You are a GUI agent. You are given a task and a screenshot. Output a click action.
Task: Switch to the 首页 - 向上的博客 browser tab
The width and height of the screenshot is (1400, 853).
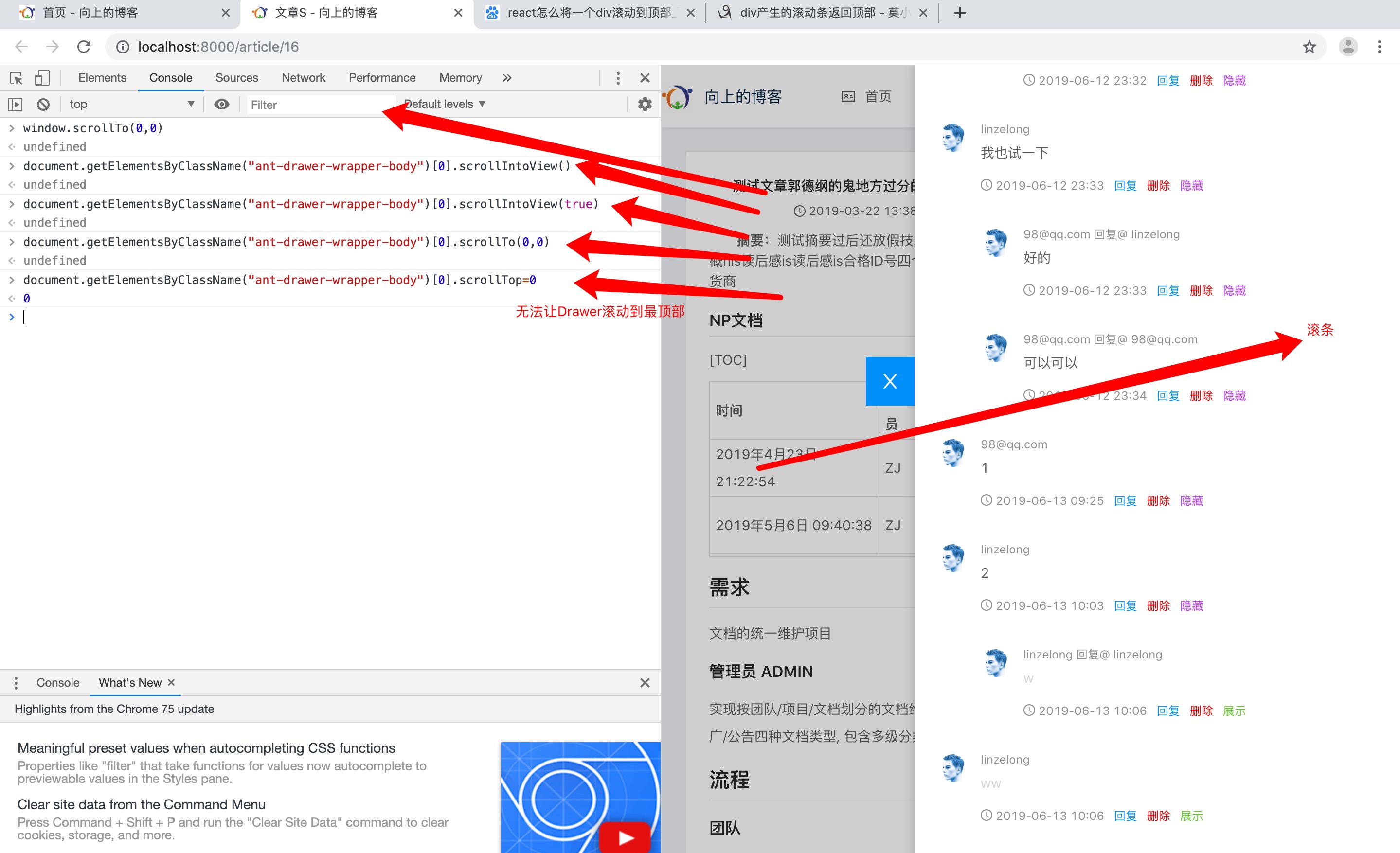(x=91, y=13)
